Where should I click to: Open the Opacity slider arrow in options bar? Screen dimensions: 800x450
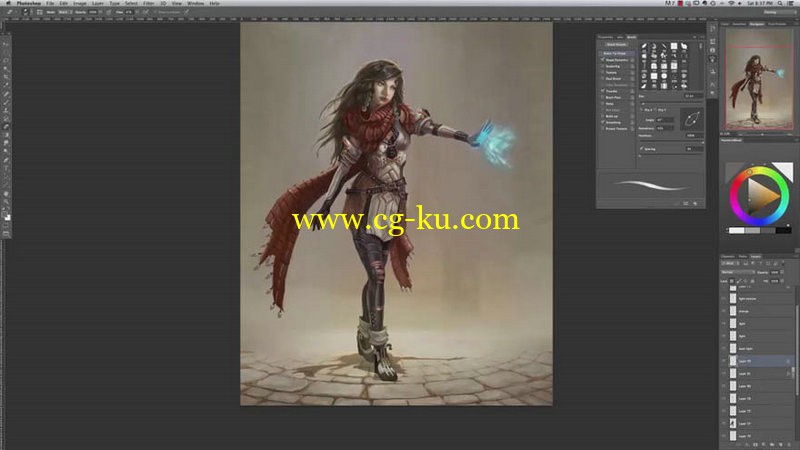[100, 12]
